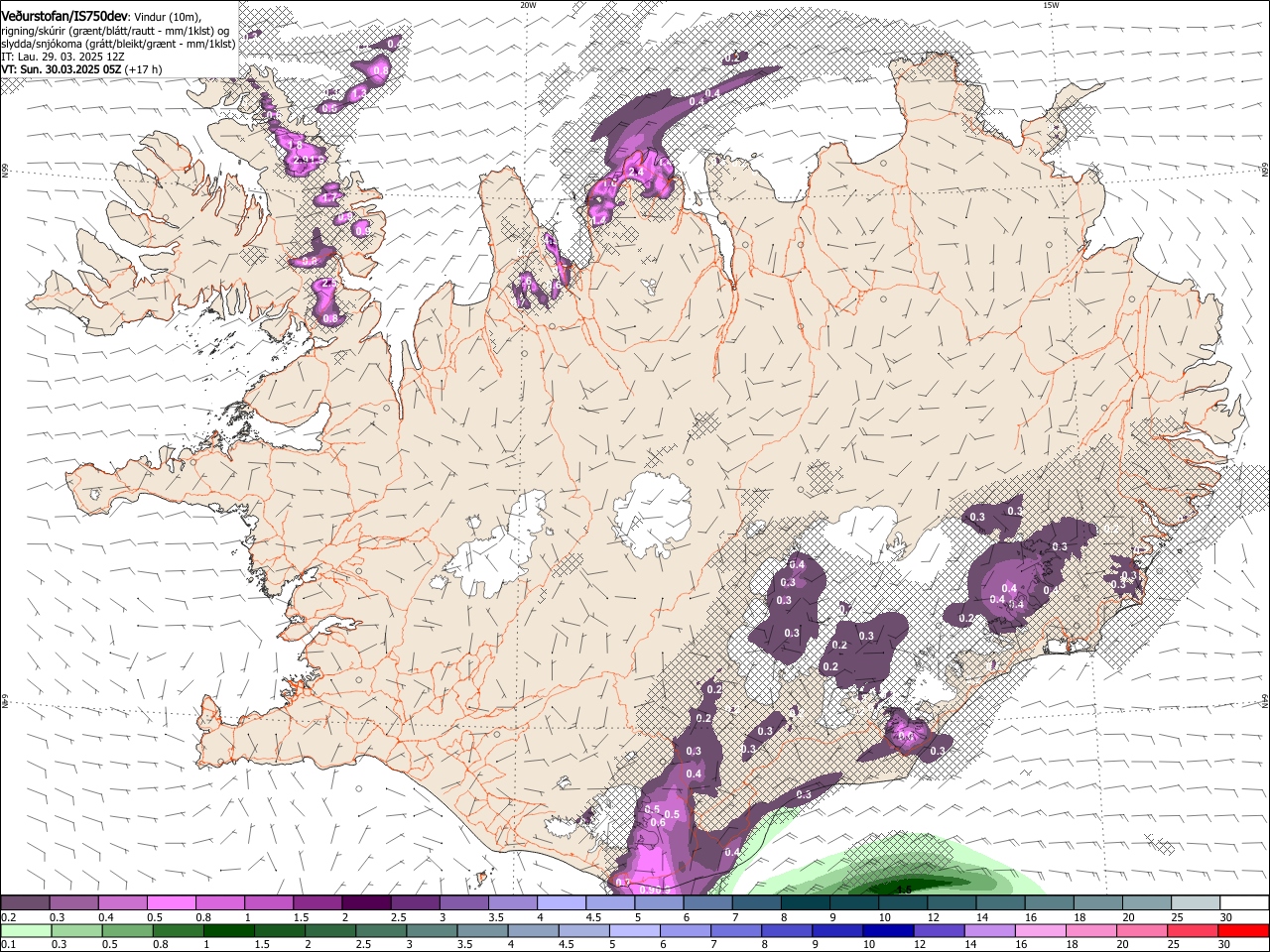This screenshot has height=952, width=1270.
Task: Click the 'slydda/snjókoma' description line
Action: (118, 43)
